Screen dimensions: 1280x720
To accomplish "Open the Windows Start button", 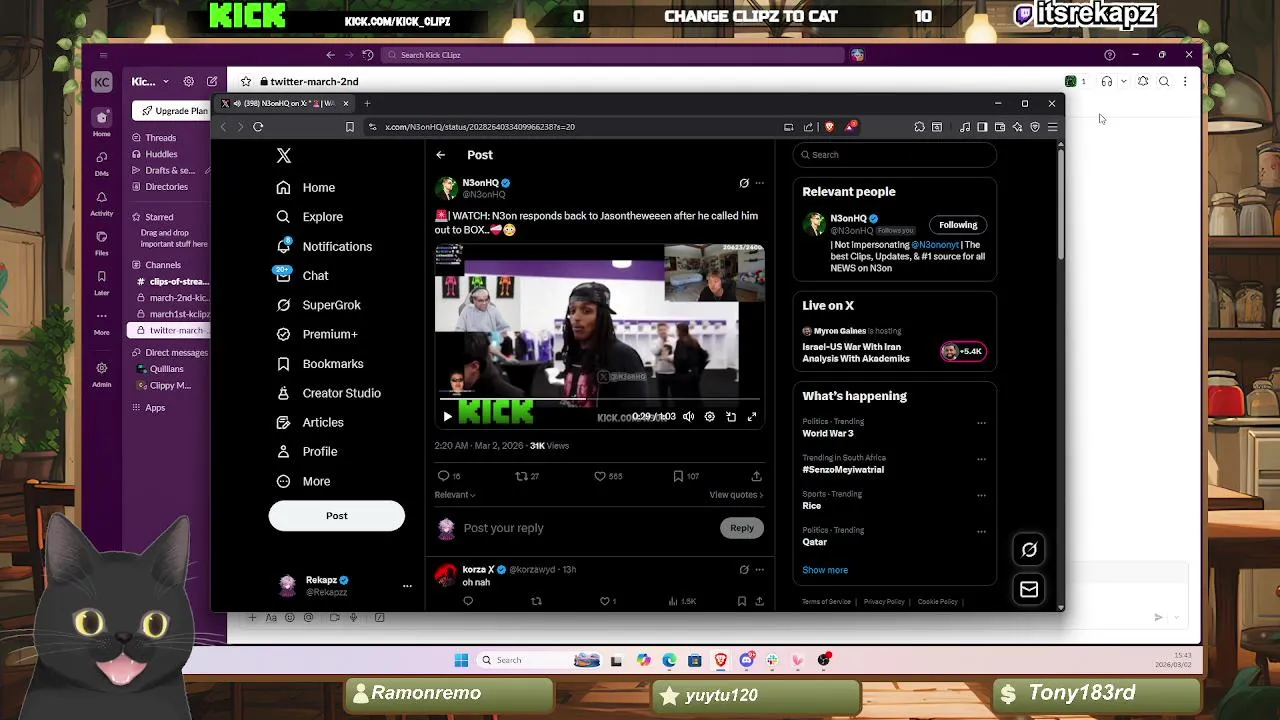I will coord(461,660).
